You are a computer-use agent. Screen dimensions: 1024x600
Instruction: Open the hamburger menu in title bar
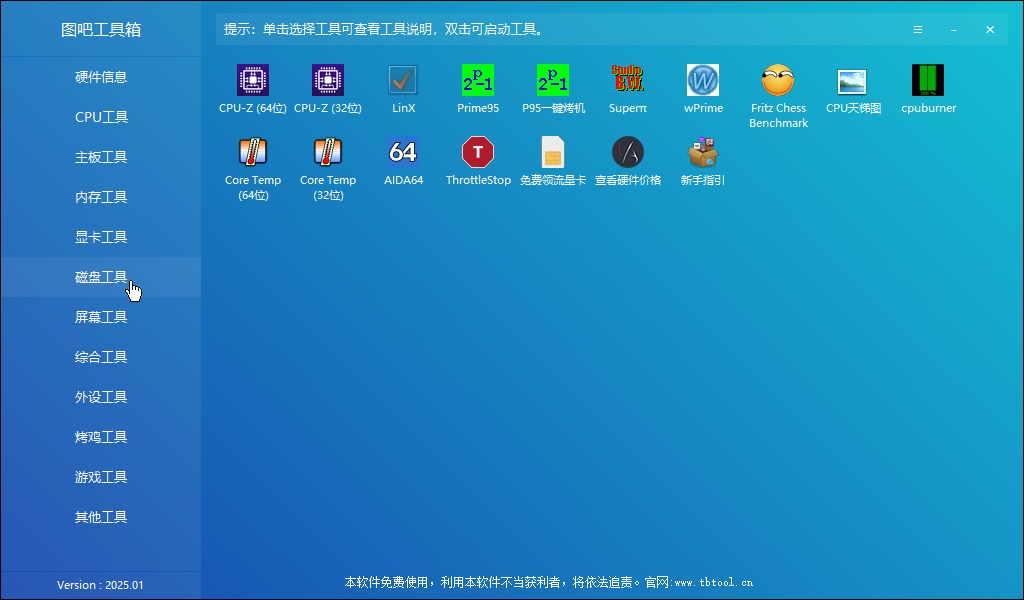[918, 29]
